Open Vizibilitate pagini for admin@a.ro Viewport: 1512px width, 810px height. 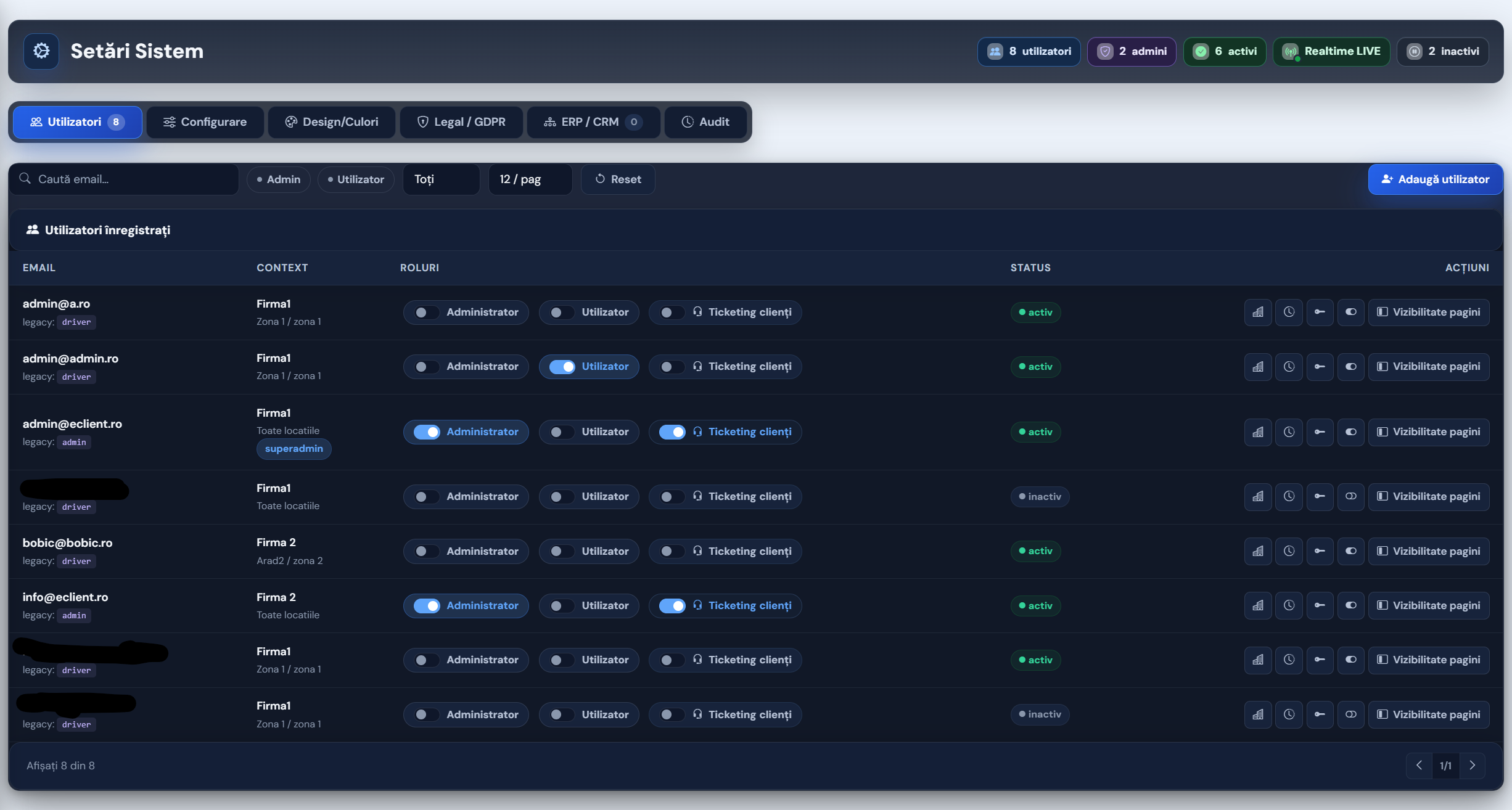coord(1429,312)
